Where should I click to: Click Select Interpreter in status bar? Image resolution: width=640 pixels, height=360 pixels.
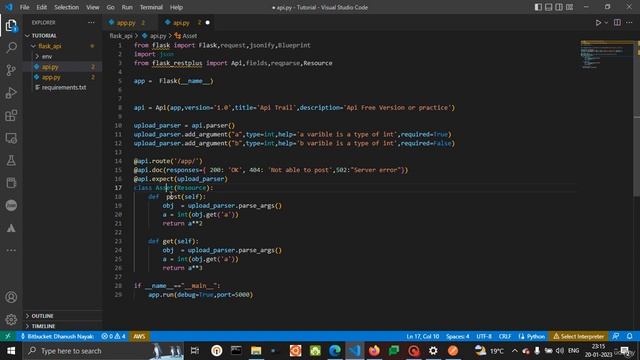(579, 336)
